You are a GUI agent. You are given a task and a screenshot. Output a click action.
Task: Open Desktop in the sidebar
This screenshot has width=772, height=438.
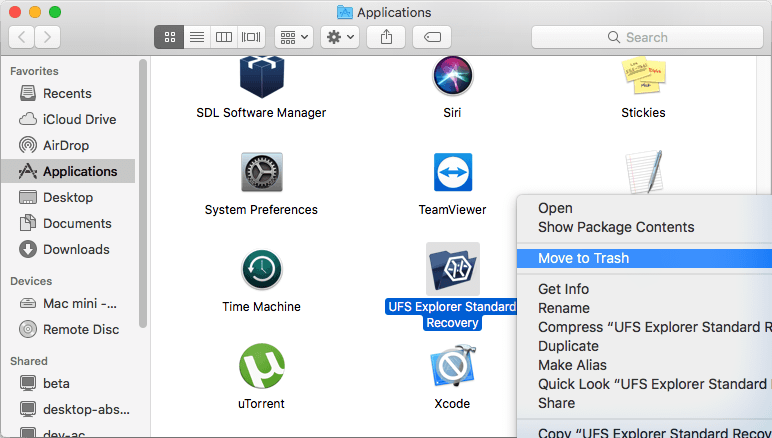pos(68,197)
